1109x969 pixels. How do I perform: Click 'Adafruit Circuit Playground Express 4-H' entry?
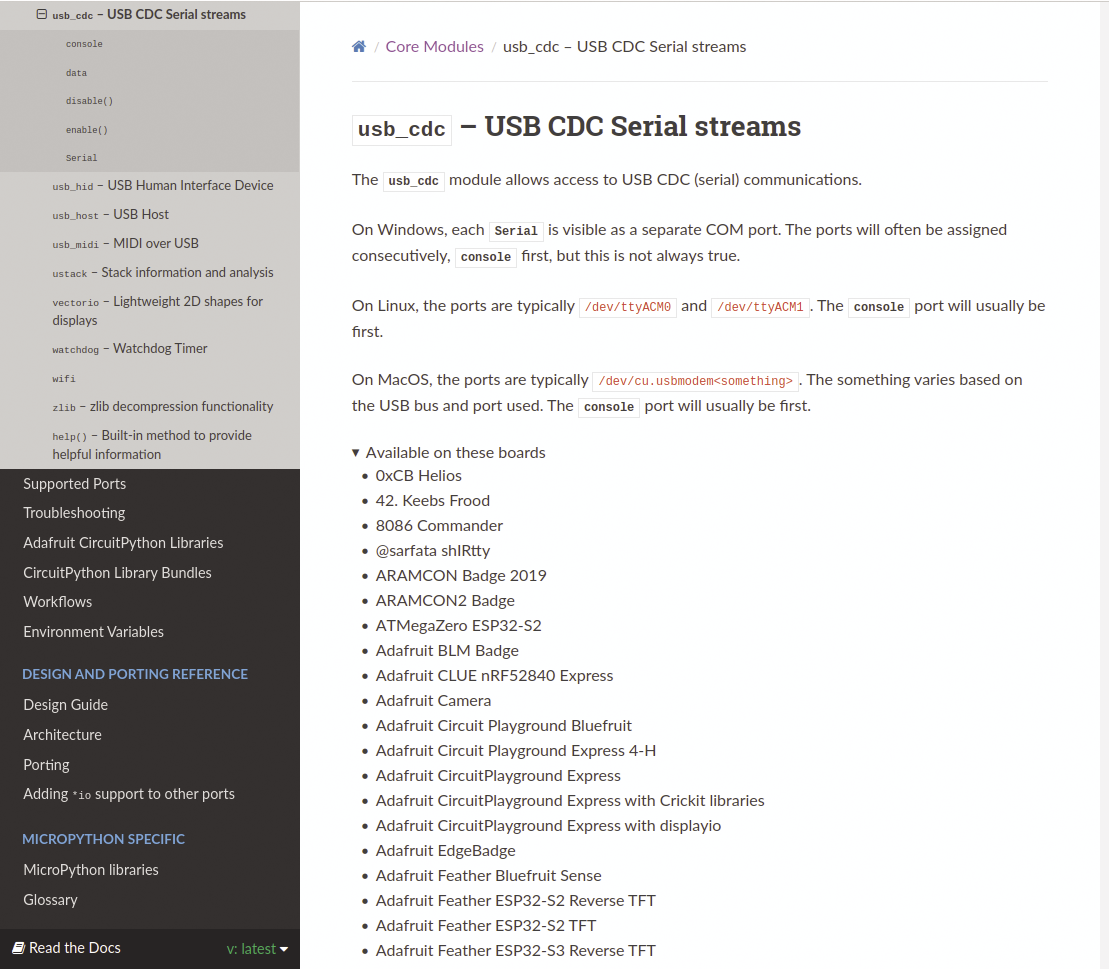point(516,750)
